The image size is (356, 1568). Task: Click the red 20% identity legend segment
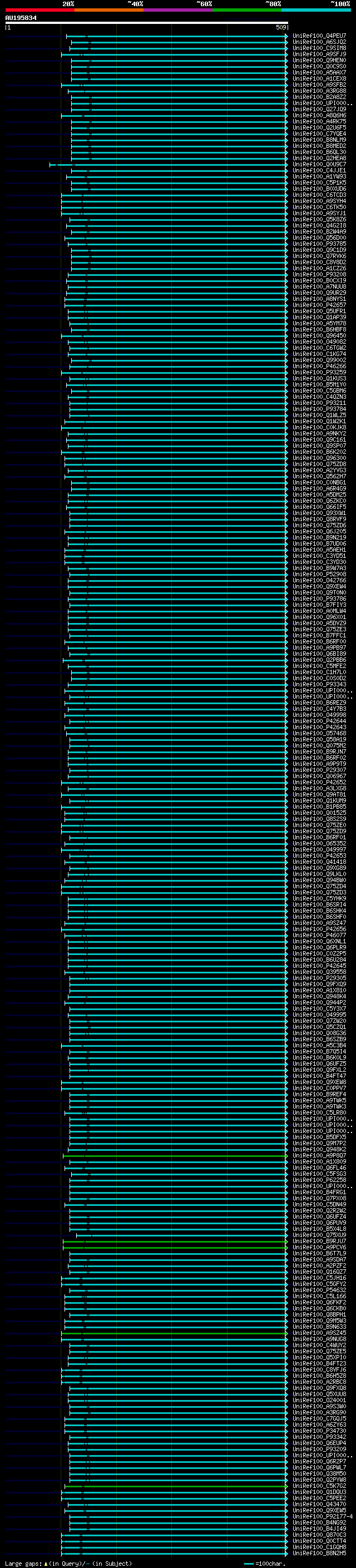coord(39,10)
